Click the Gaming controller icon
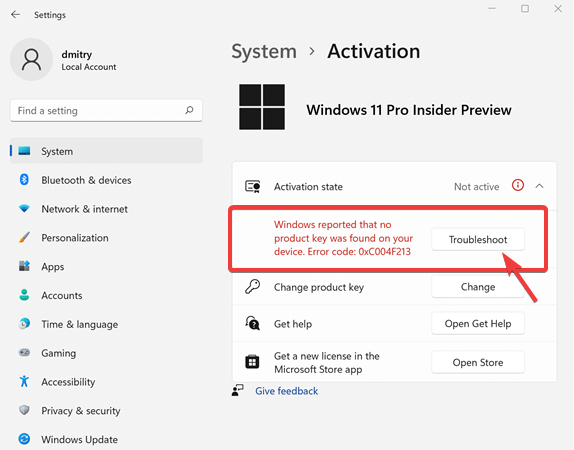This screenshot has width=574, height=450. (x=24, y=353)
